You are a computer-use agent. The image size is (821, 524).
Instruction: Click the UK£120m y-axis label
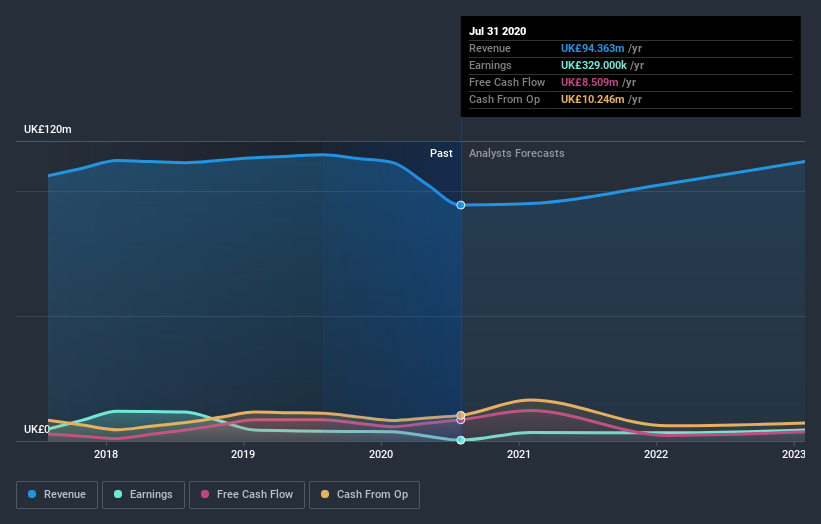pyautogui.click(x=48, y=129)
